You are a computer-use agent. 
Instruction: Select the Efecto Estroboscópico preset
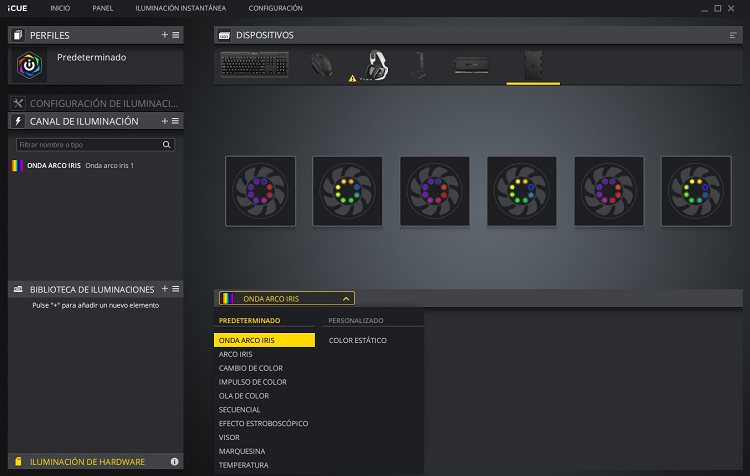coord(263,423)
